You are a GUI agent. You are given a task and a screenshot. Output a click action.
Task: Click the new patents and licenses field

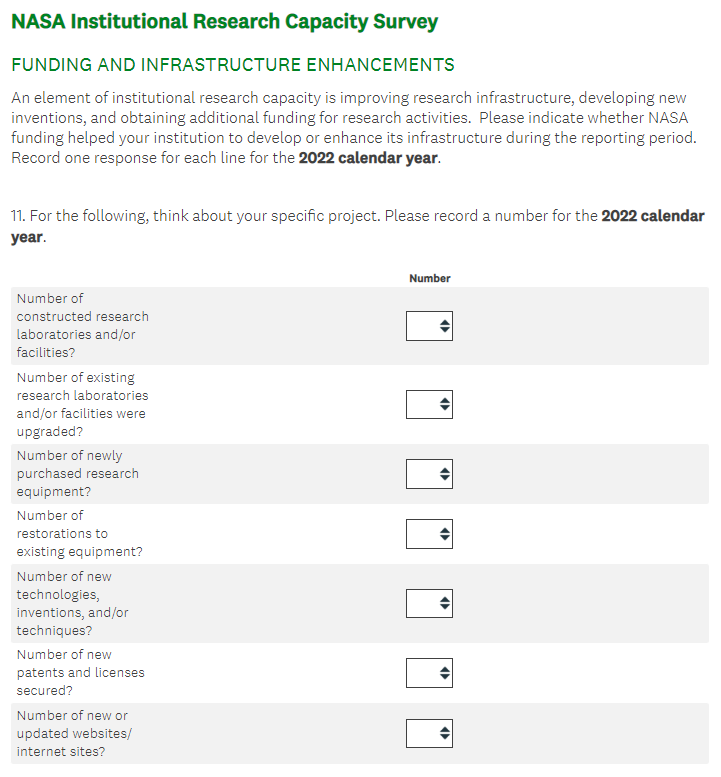tap(423, 673)
